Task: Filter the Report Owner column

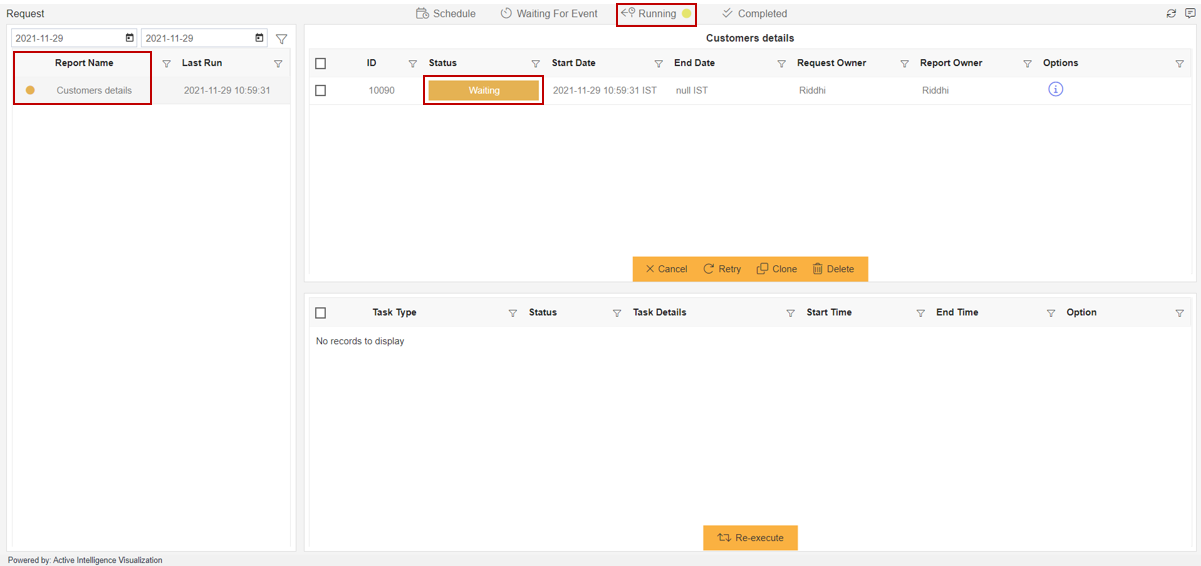Action: [x=1027, y=64]
